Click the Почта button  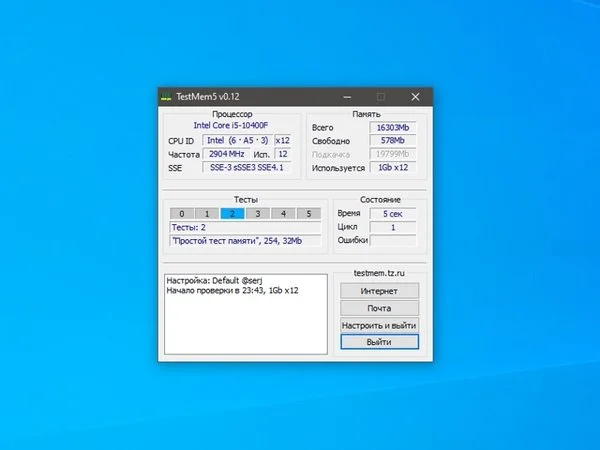tap(379, 308)
